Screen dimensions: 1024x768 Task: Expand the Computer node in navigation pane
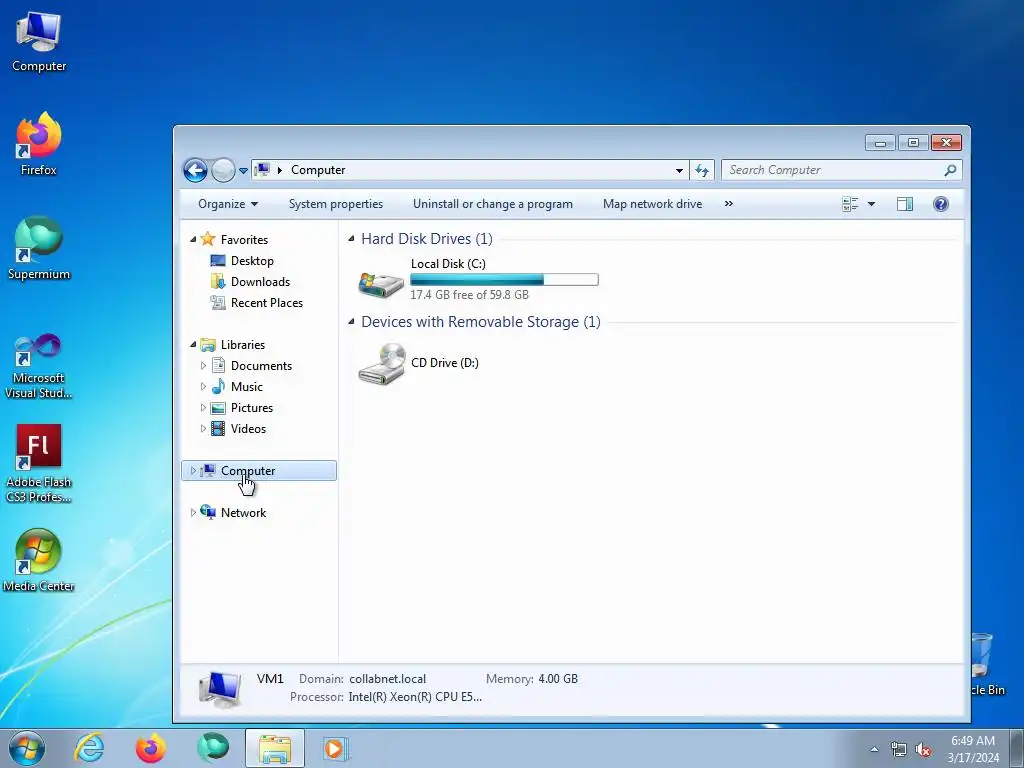pyautogui.click(x=193, y=470)
